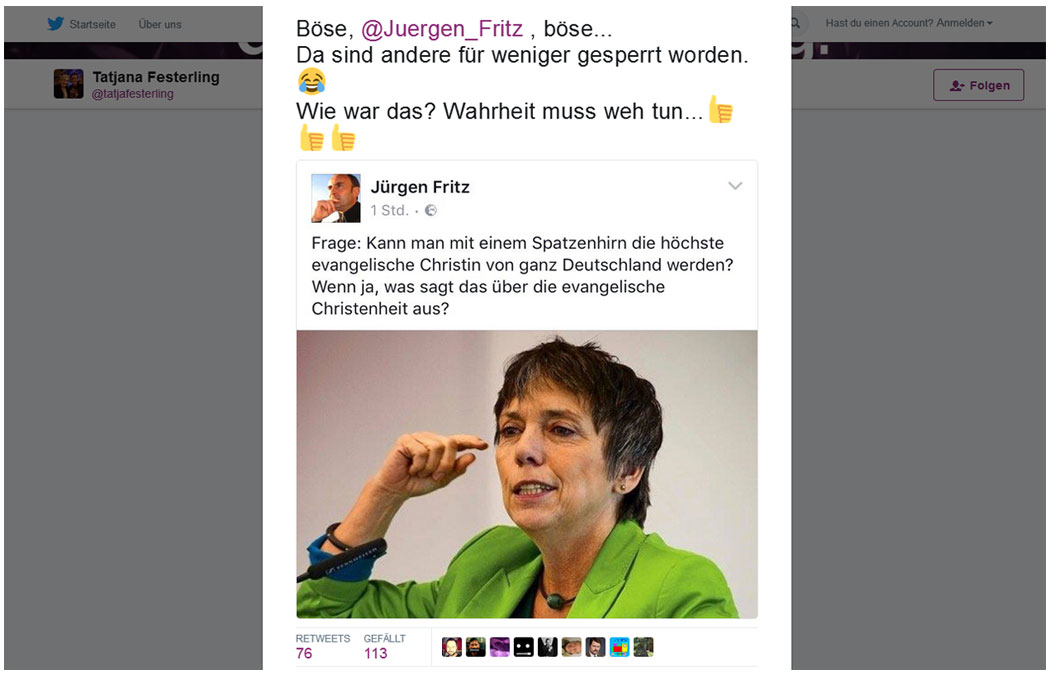The width and height of the screenshot is (1050, 676).
Task: Click the black robot-face liker avatar
Action: tap(524, 647)
